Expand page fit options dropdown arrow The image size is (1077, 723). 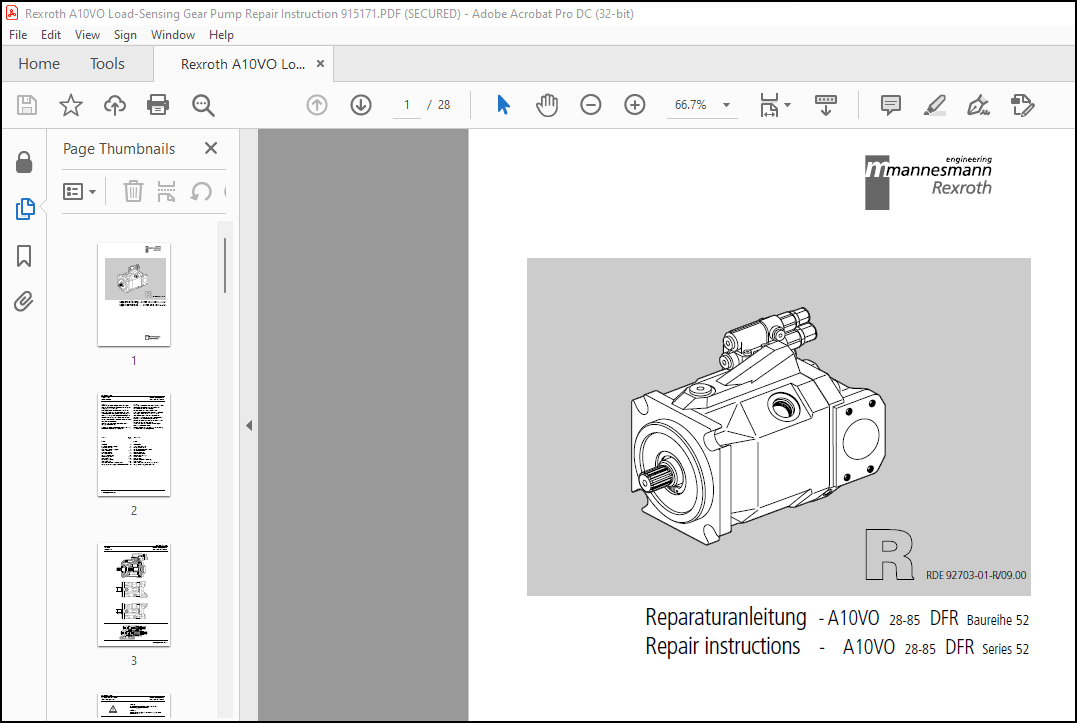point(787,105)
